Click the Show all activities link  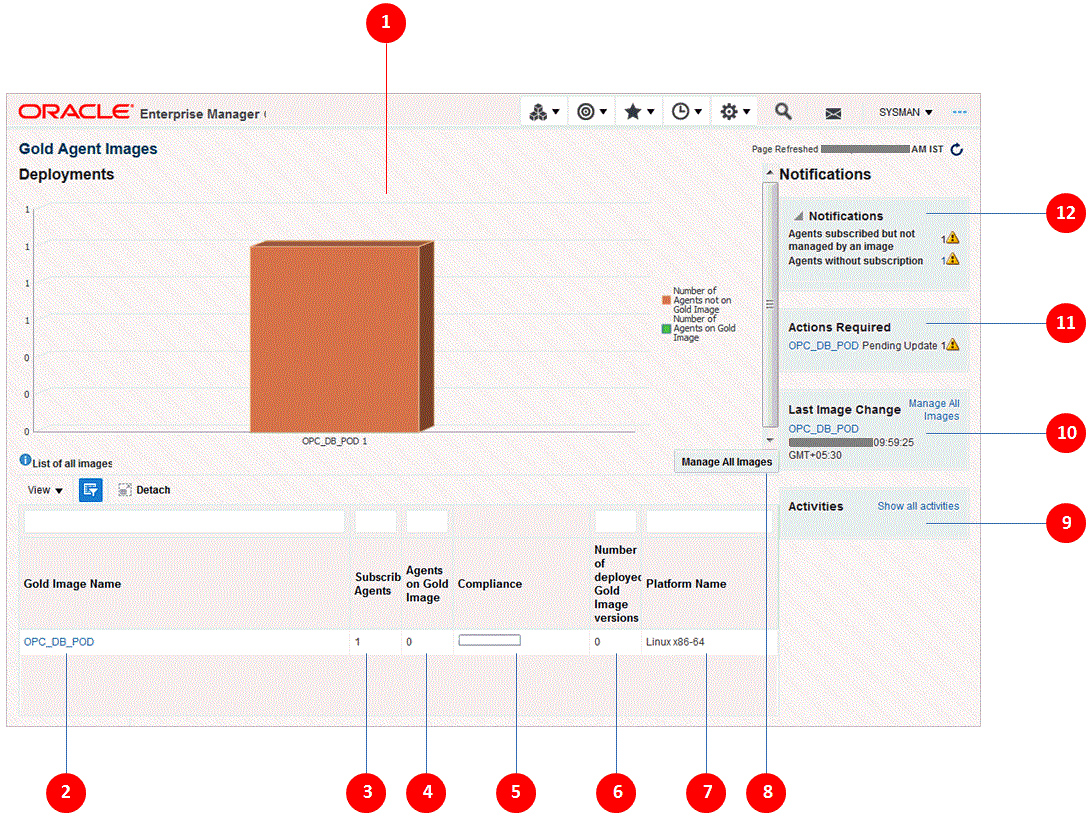point(918,506)
